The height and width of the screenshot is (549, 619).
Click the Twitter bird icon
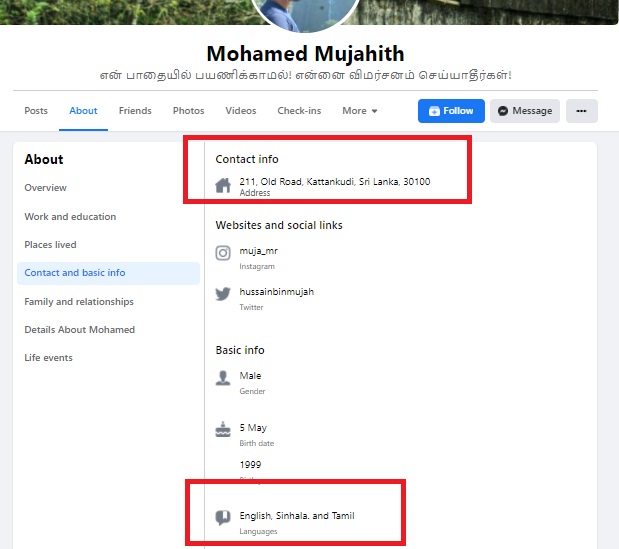coord(223,294)
